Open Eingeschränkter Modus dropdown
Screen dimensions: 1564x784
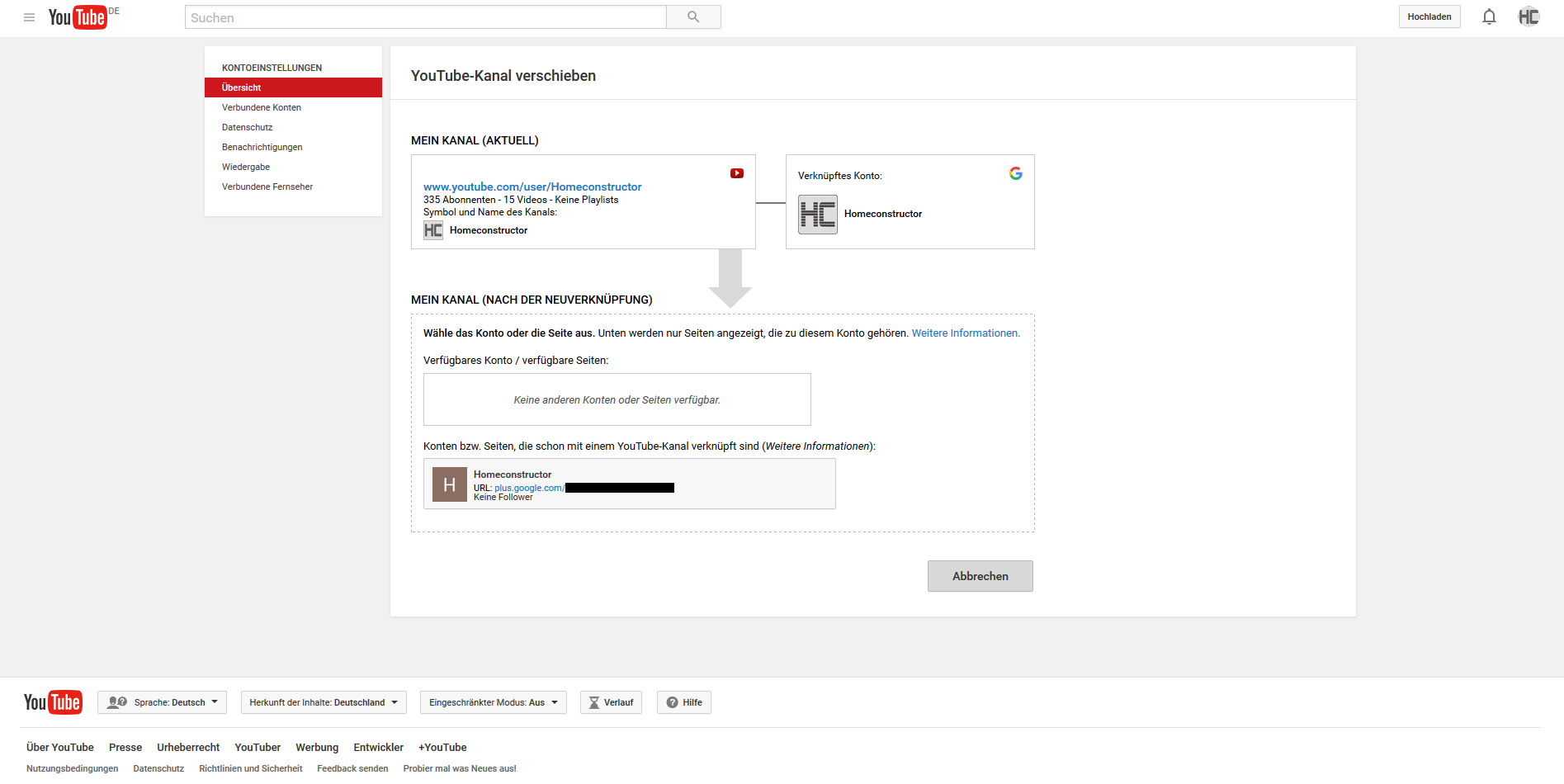[x=494, y=703]
